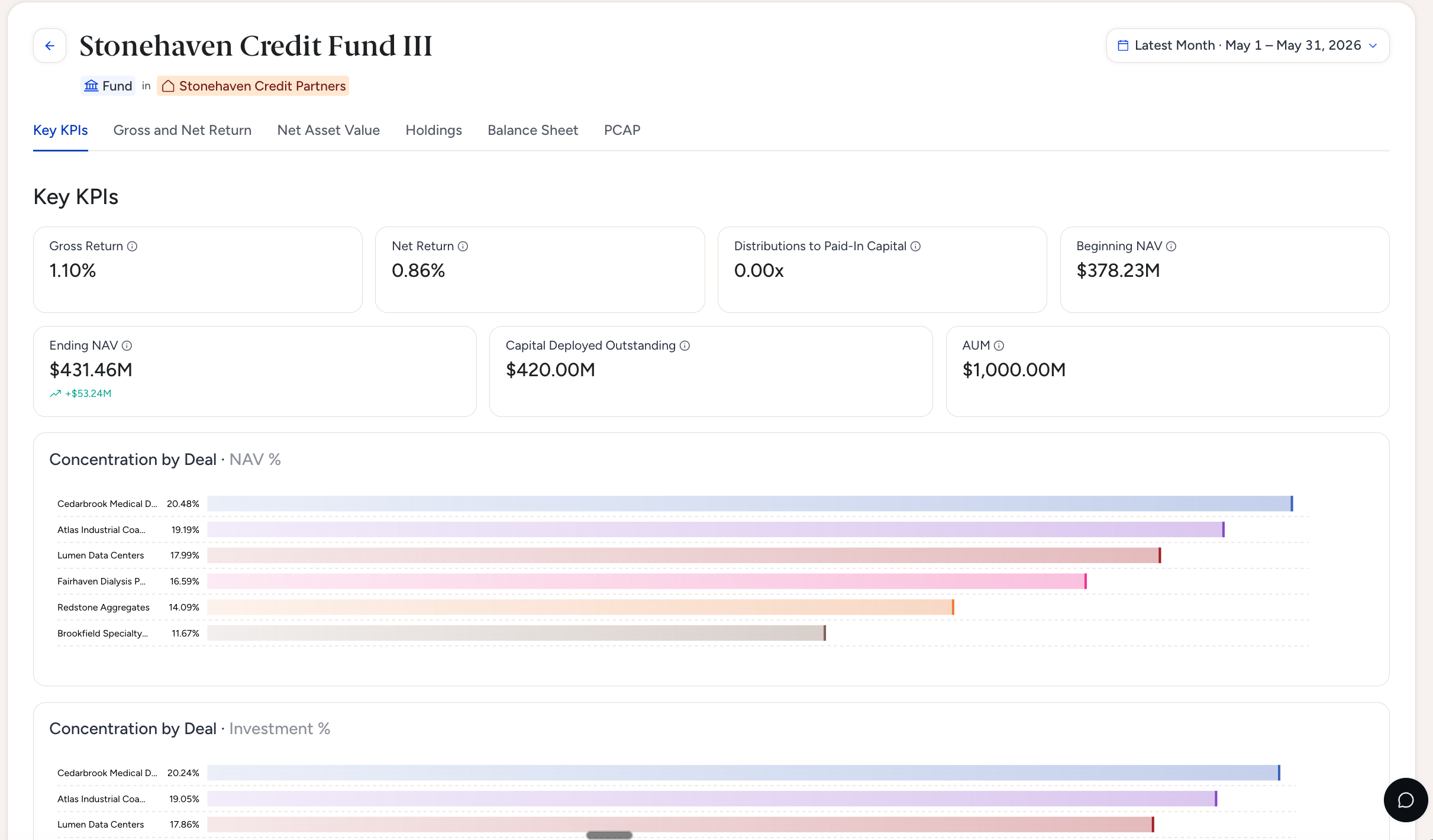
Task: Click the house icon beside Stonehaven Credit Partners
Action: (x=168, y=86)
